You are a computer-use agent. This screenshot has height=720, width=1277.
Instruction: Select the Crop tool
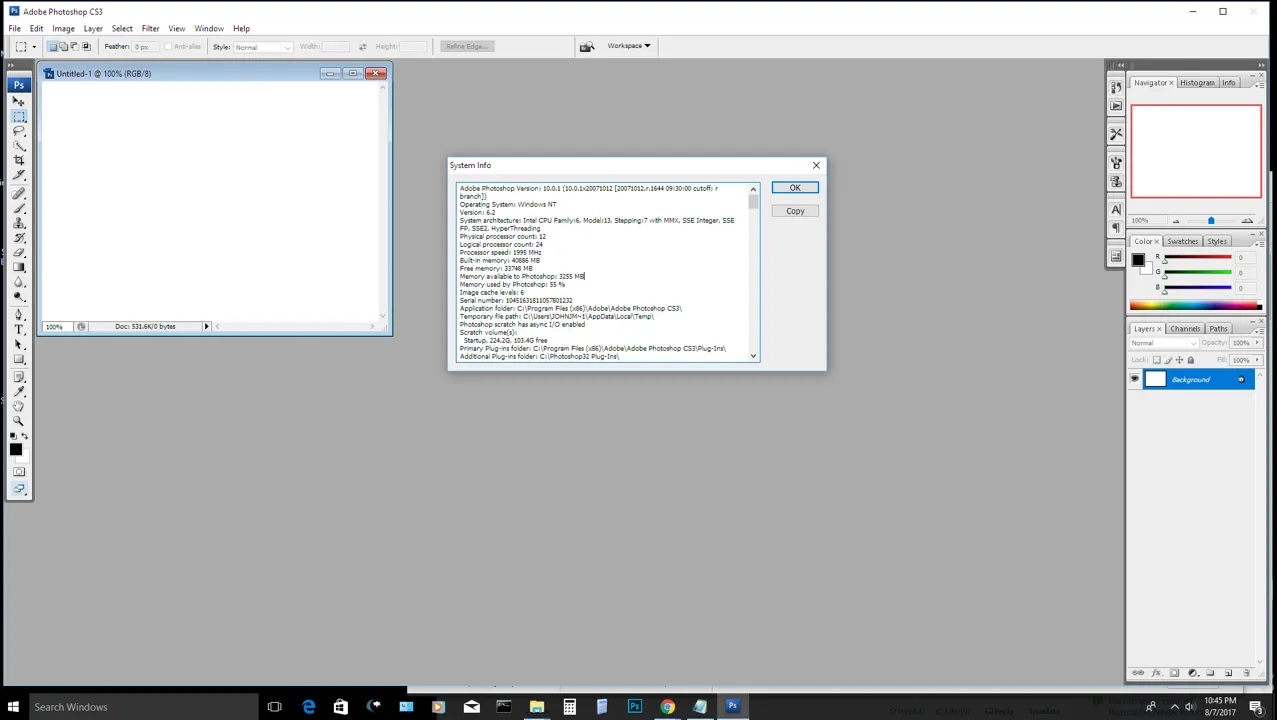click(18, 161)
